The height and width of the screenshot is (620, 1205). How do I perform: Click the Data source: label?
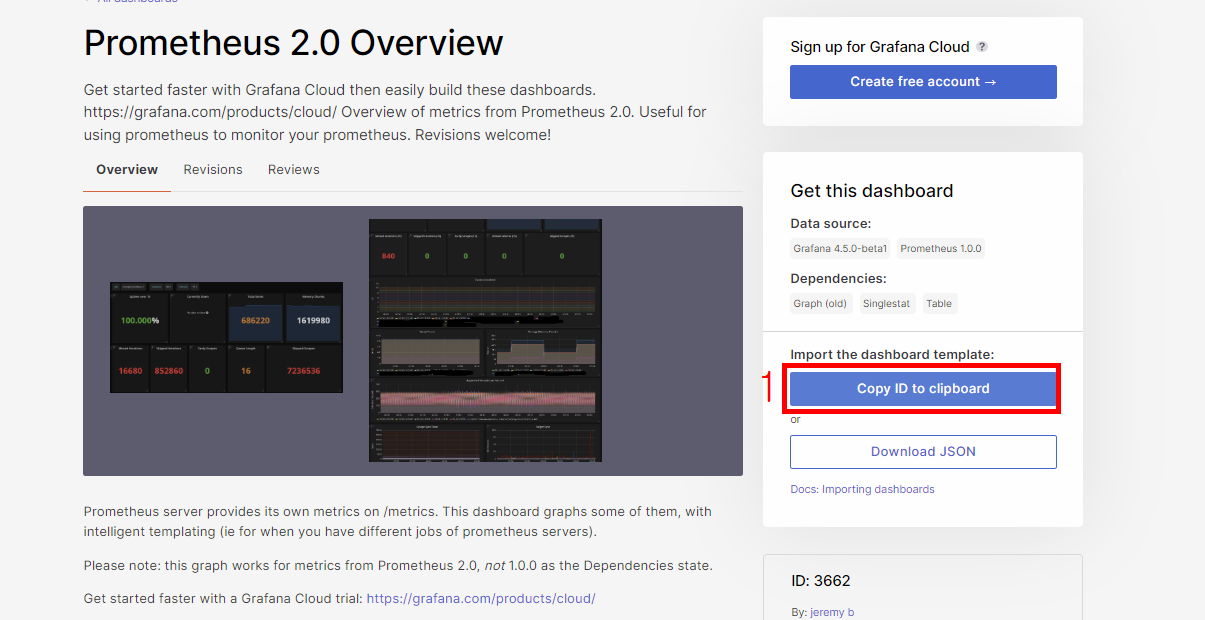(x=830, y=224)
